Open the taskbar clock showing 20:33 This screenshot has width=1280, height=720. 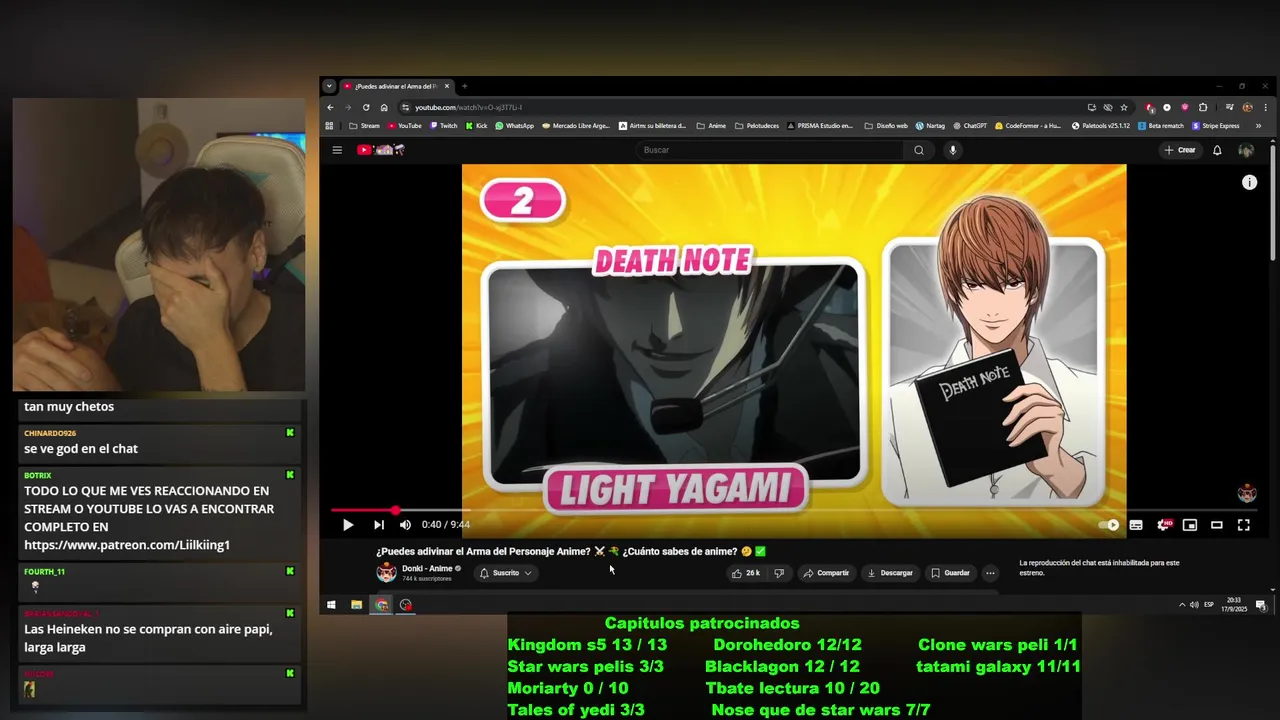(x=1236, y=605)
